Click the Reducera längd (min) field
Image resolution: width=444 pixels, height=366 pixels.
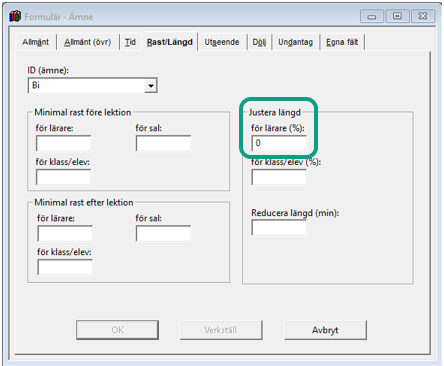pos(279,228)
